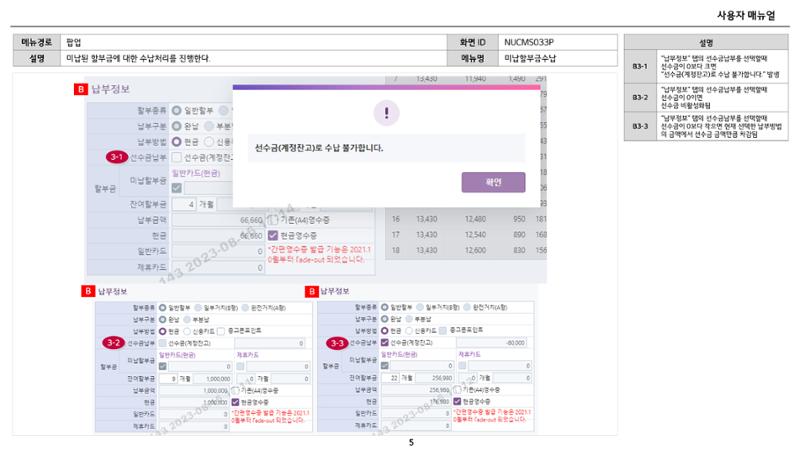The image size is (800, 450).
Task: Click 제휴카드 amount field in the top panel
Action: coord(218,267)
